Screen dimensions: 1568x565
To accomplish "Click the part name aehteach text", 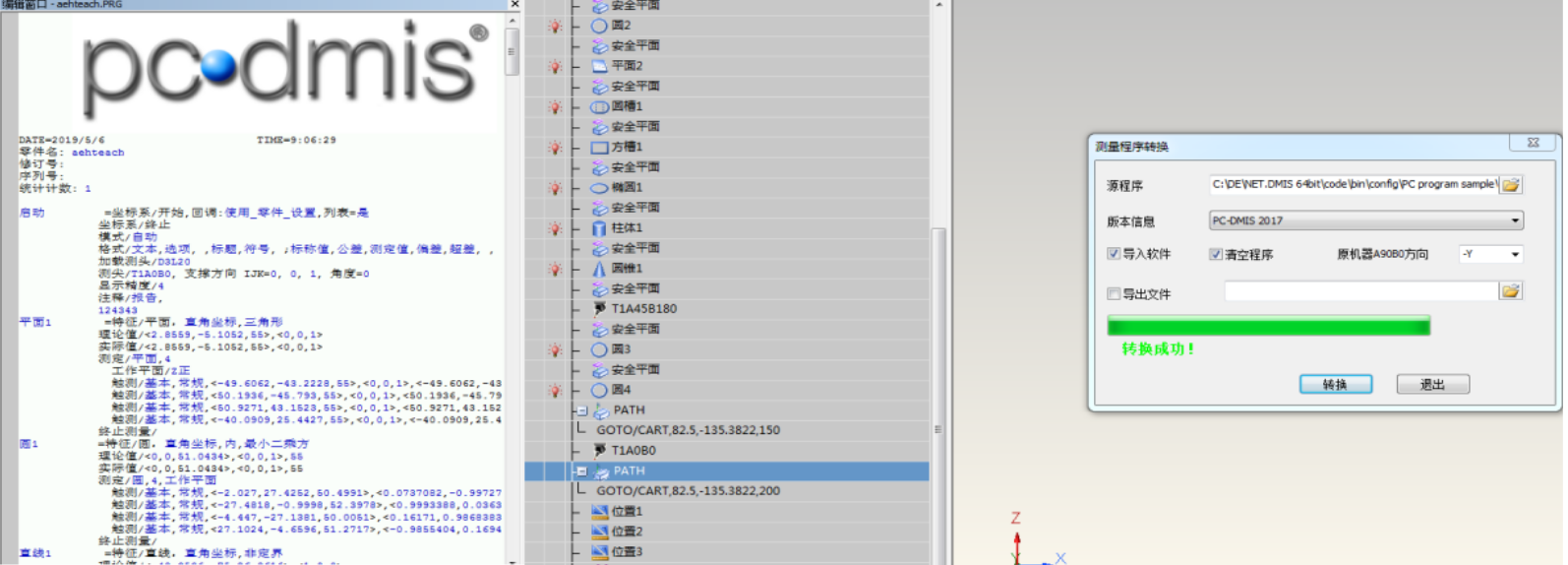I will (x=97, y=153).
